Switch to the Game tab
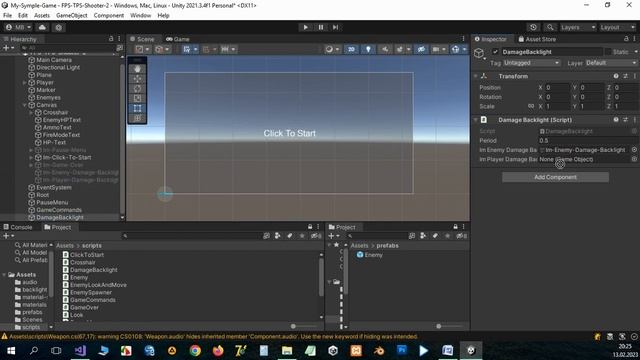The width and height of the screenshot is (640, 360). (x=178, y=39)
